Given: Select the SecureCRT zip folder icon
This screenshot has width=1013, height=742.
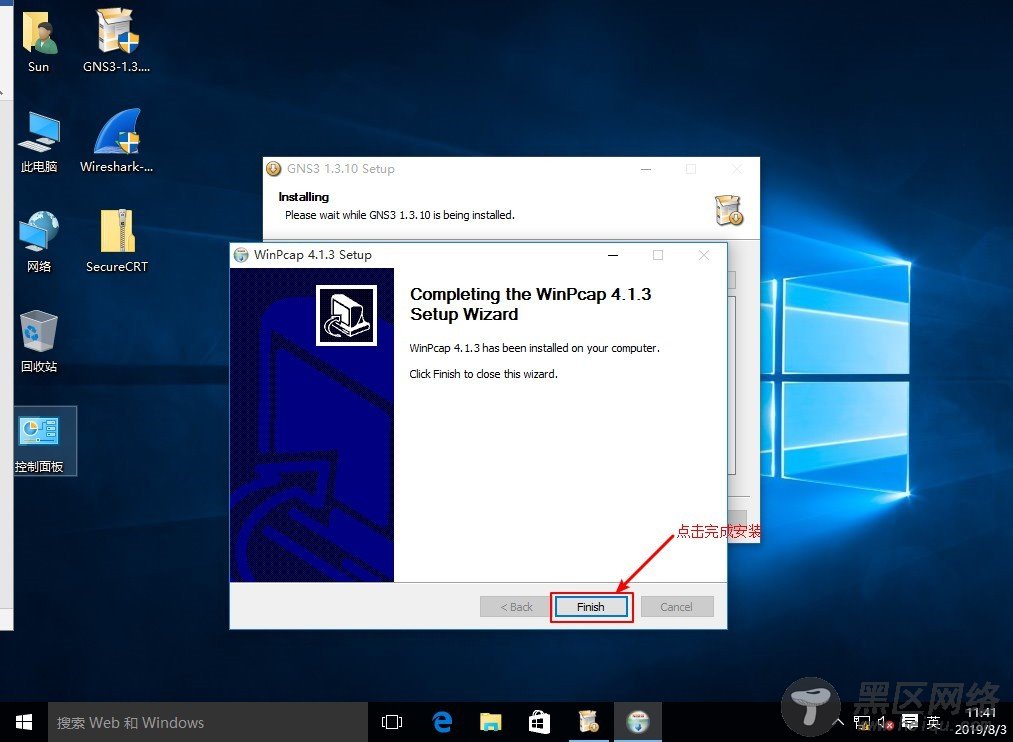Looking at the screenshot, I should click(x=117, y=242).
